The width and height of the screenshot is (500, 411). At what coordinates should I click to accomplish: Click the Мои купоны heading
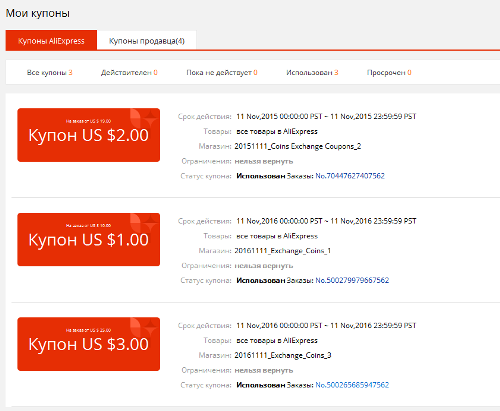tap(38, 13)
